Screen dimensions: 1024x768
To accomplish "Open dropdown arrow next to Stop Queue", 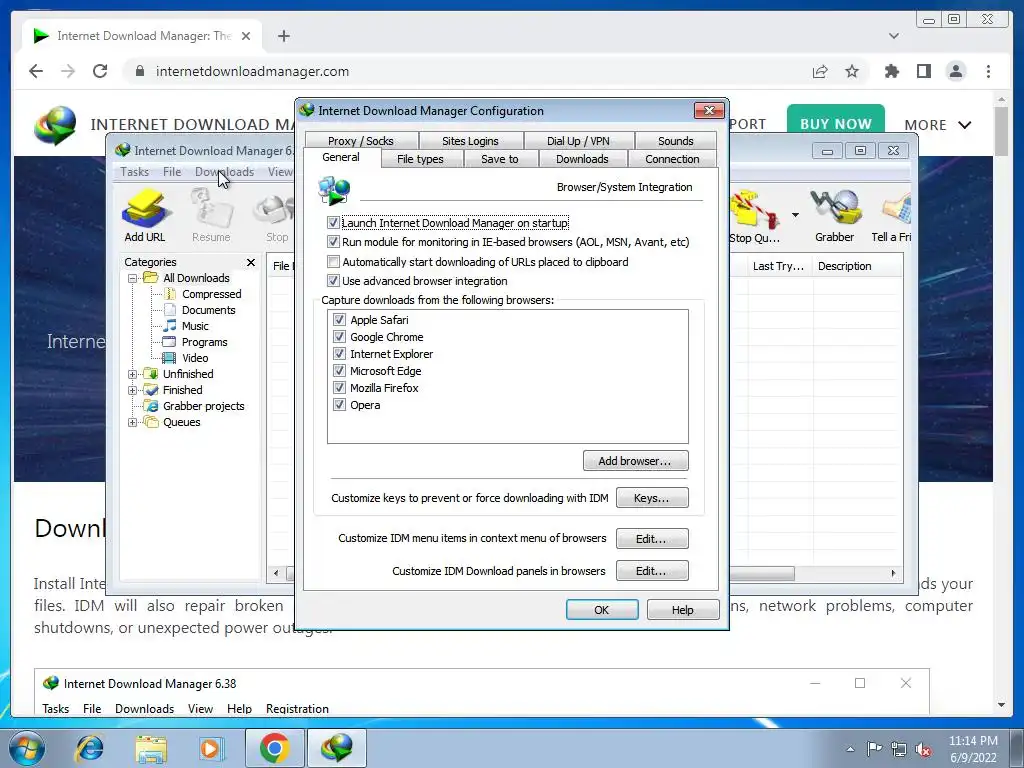I will click(795, 215).
